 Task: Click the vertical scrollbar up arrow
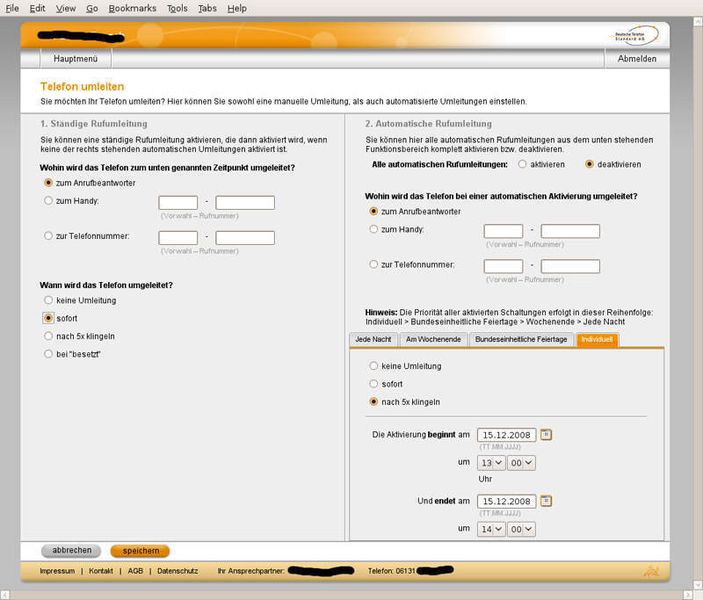pyautogui.click(x=698, y=21)
